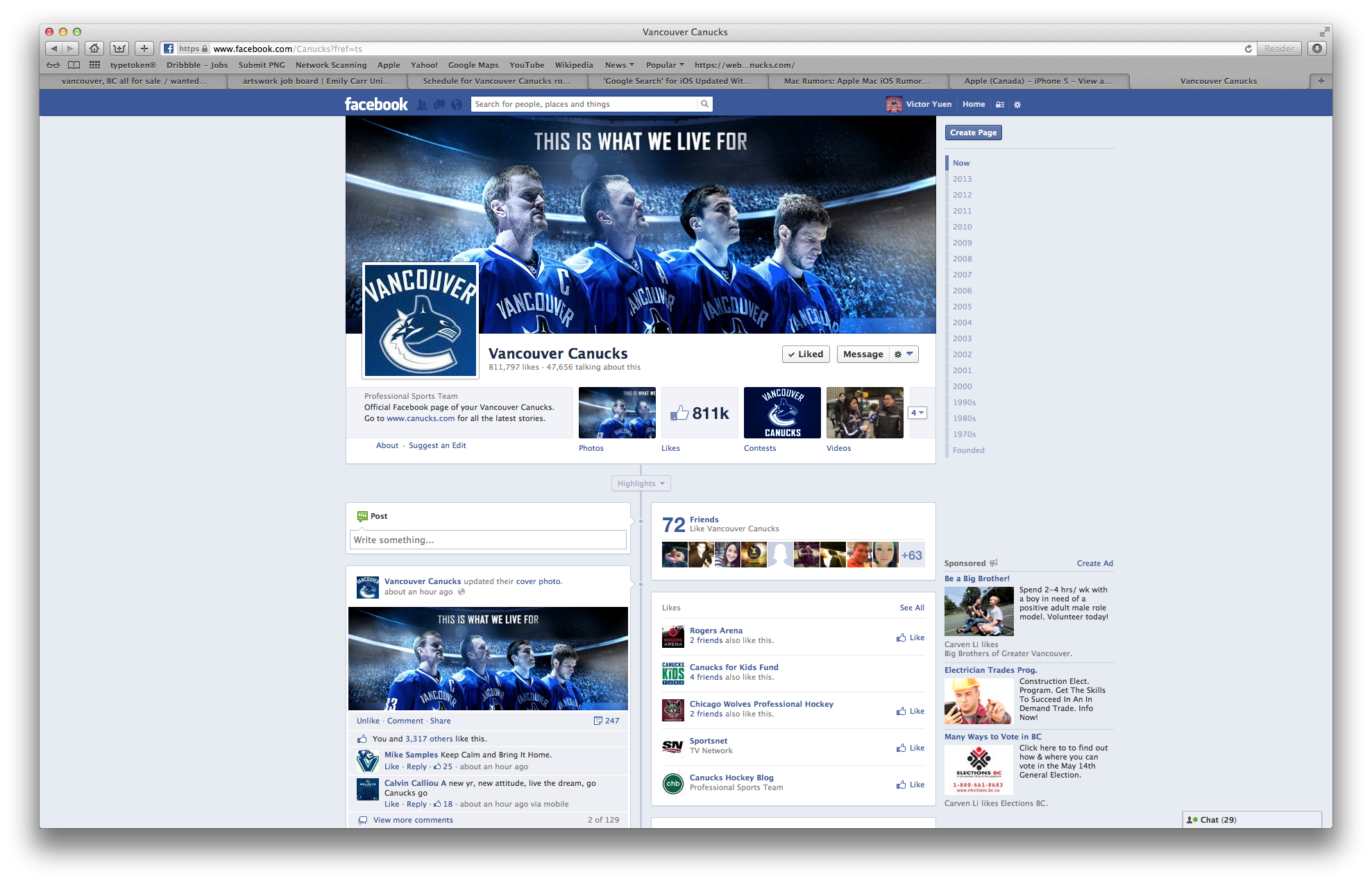Open the Downloads toolbar icon
This screenshot has height=883, width=1372.
point(1317,49)
